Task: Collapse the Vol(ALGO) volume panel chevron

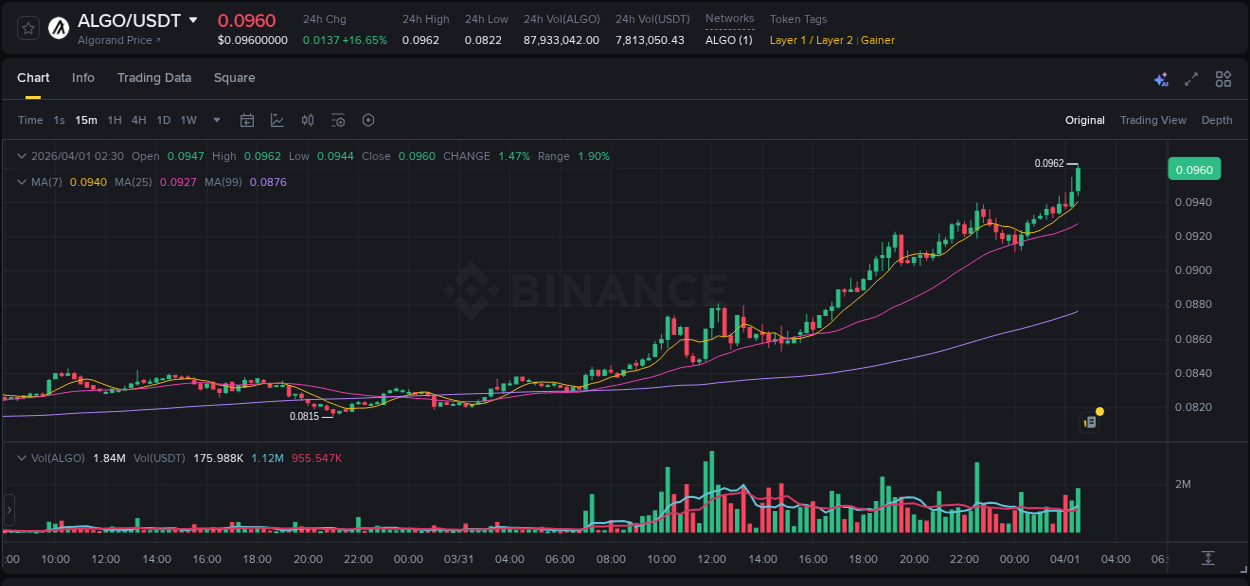Action: [22, 457]
